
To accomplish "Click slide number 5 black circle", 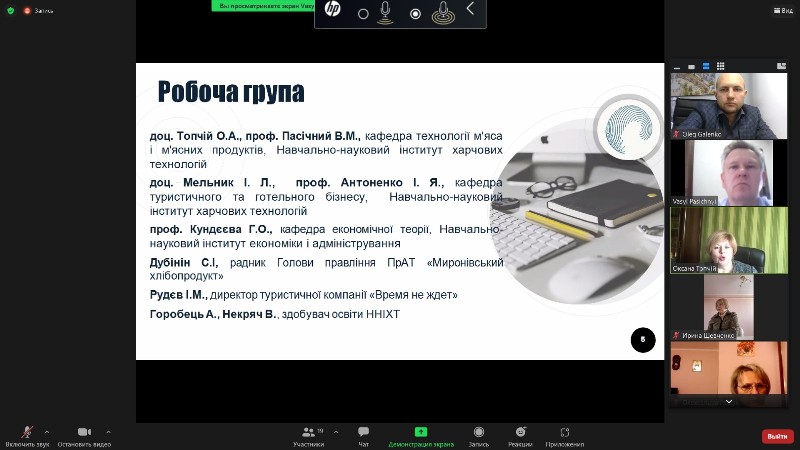I will (x=643, y=340).
